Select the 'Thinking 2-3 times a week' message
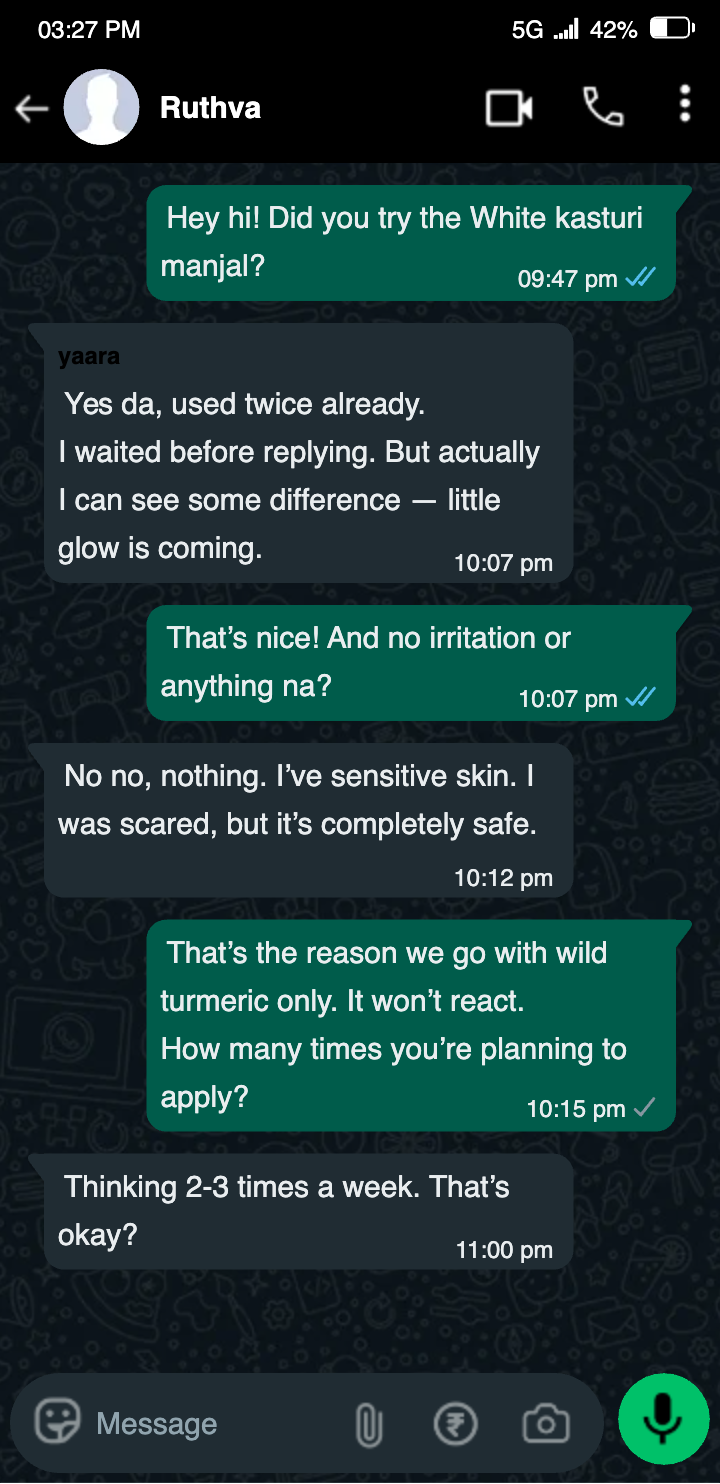 tap(308, 1211)
